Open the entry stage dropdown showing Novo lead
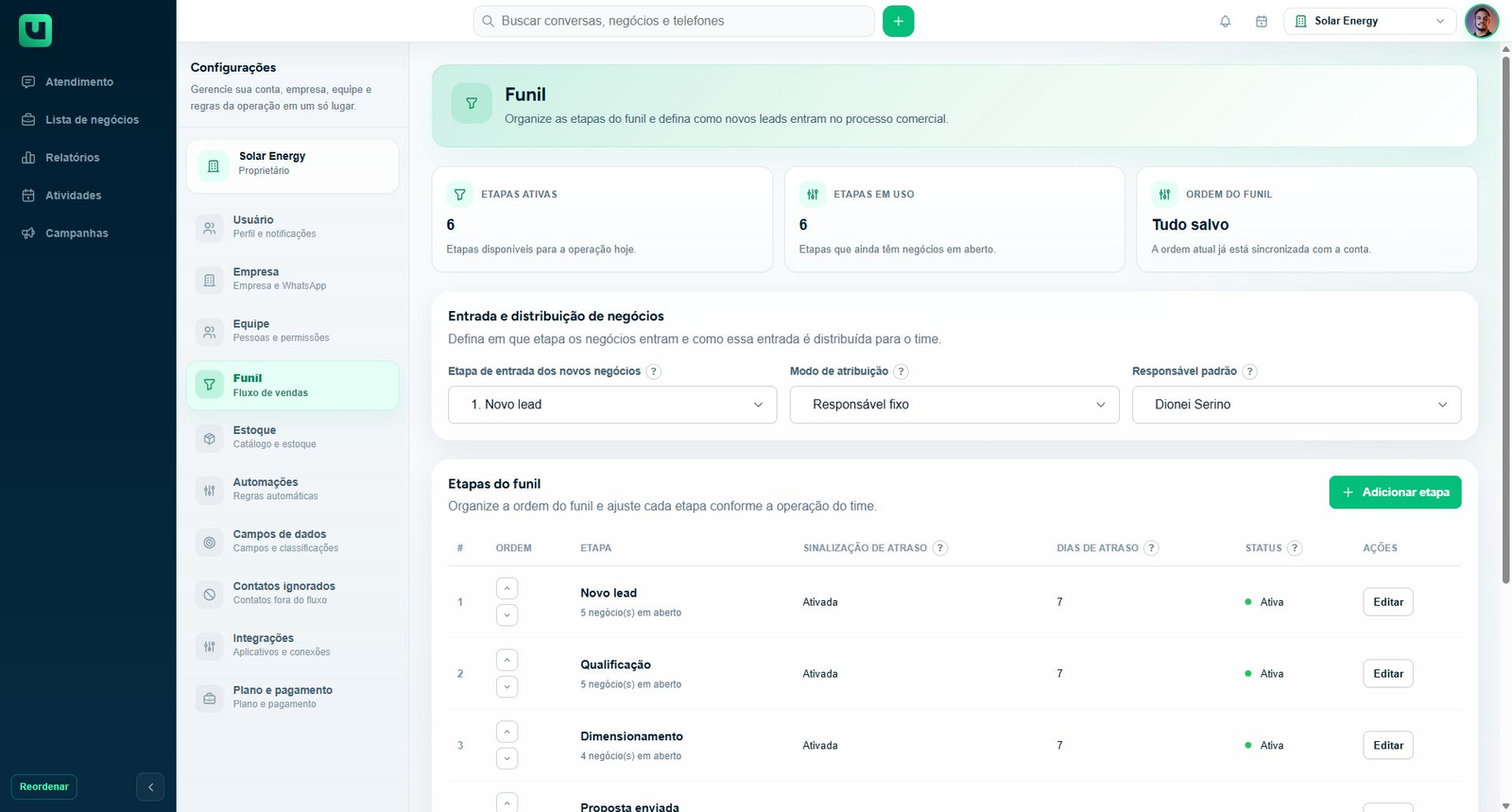The height and width of the screenshot is (812, 1512). click(x=612, y=405)
